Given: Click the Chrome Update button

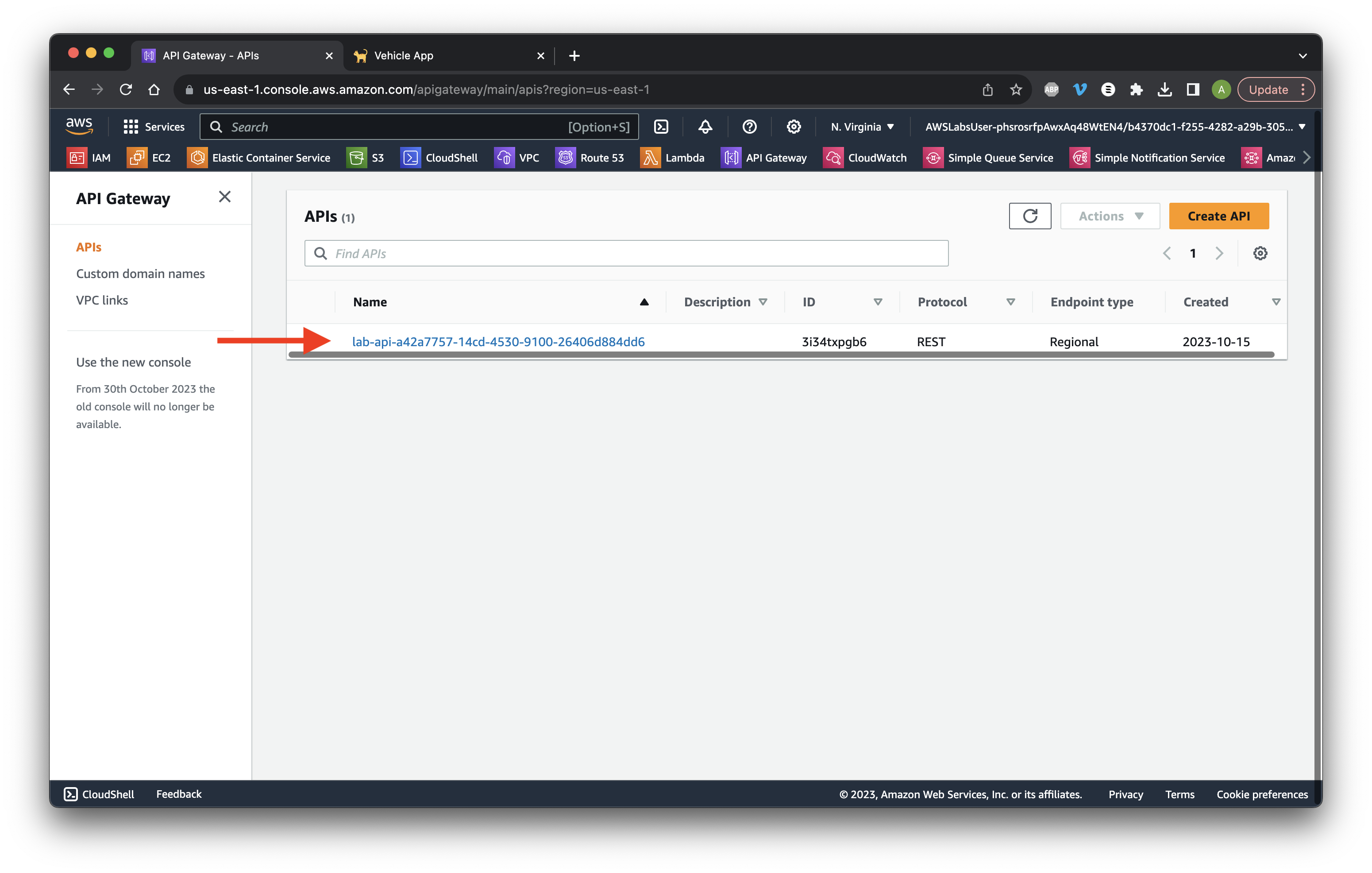Looking at the screenshot, I should click(x=1276, y=89).
